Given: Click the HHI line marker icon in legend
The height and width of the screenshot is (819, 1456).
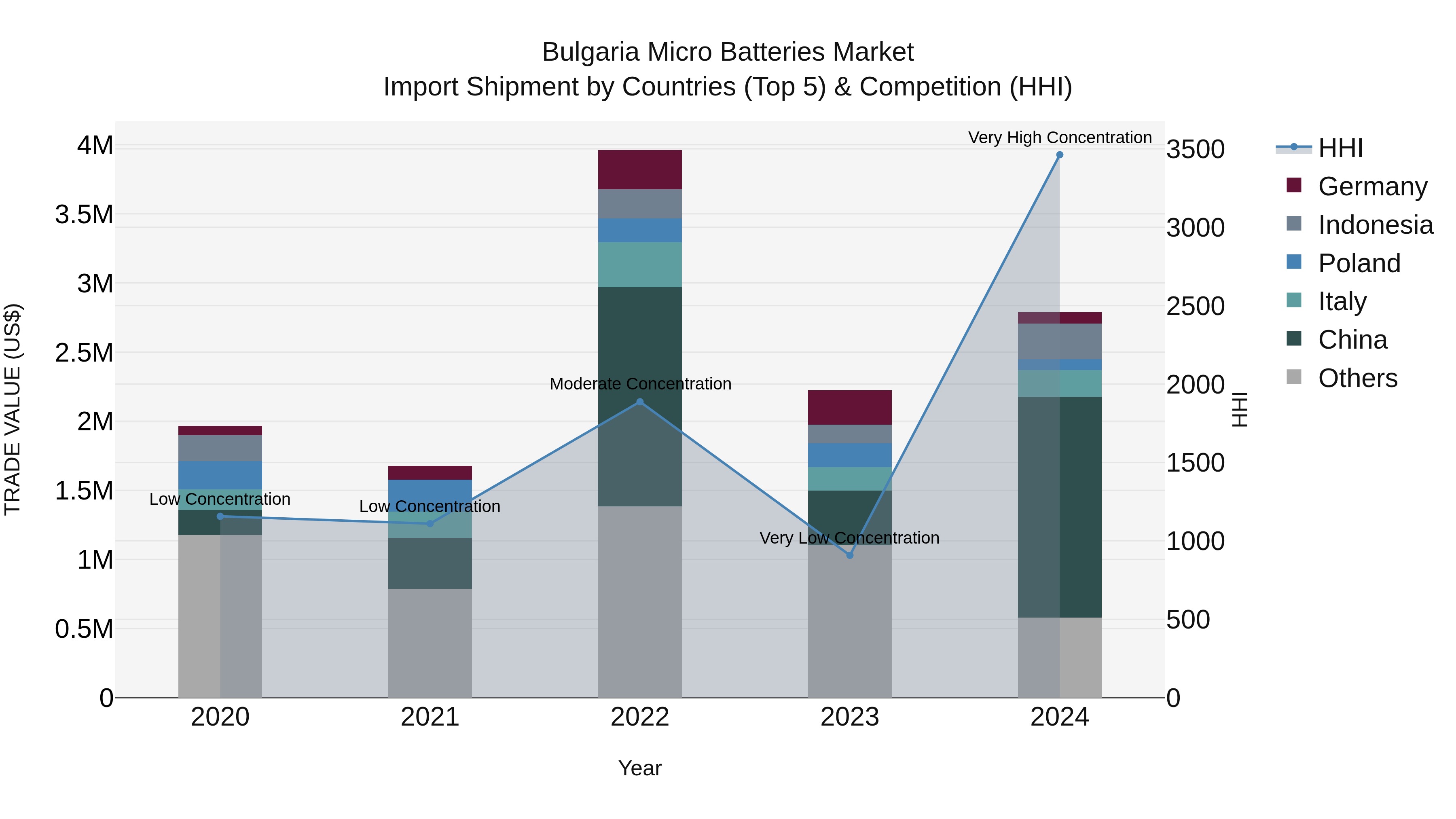Looking at the screenshot, I should 1294,147.
